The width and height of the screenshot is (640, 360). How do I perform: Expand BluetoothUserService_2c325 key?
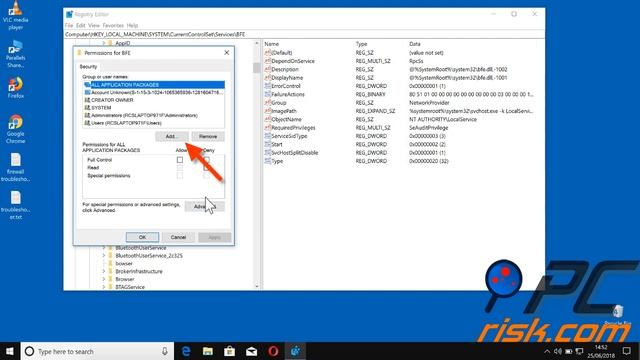pos(104,256)
